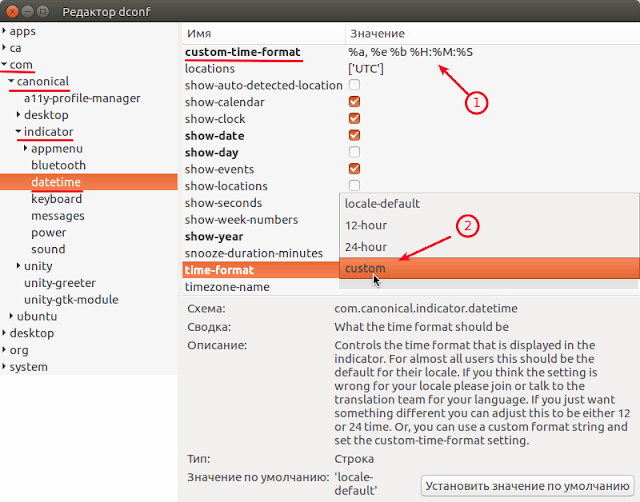
Task: Expand the system tree node
Action: click(x=4, y=366)
